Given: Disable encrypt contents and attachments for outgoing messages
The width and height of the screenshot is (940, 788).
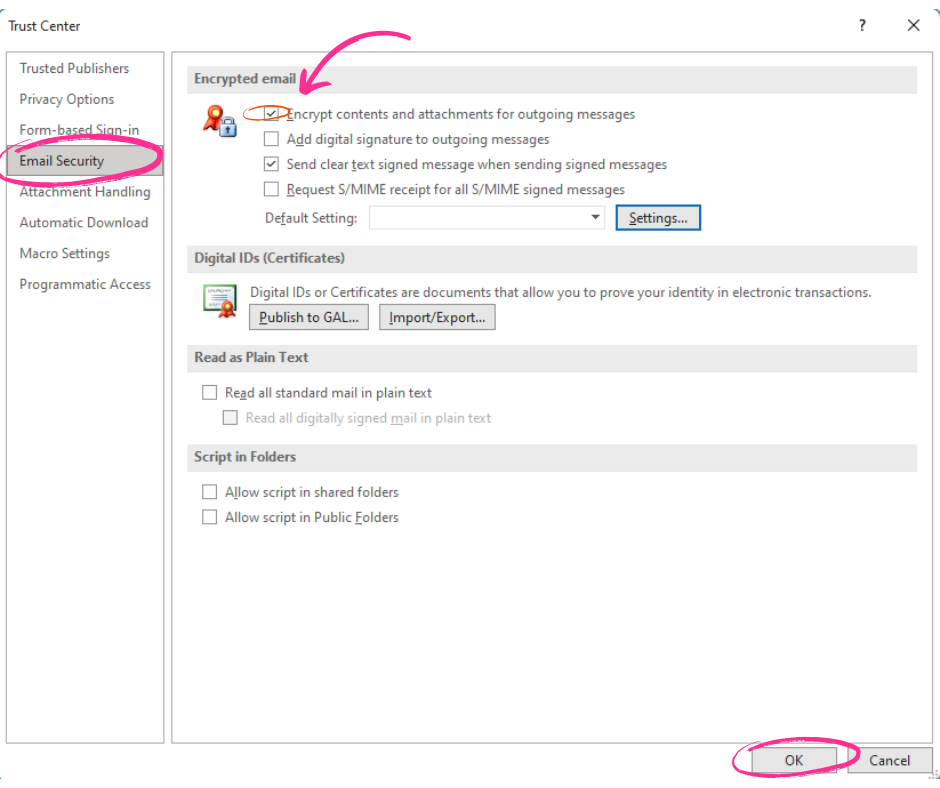Looking at the screenshot, I should click(x=270, y=113).
